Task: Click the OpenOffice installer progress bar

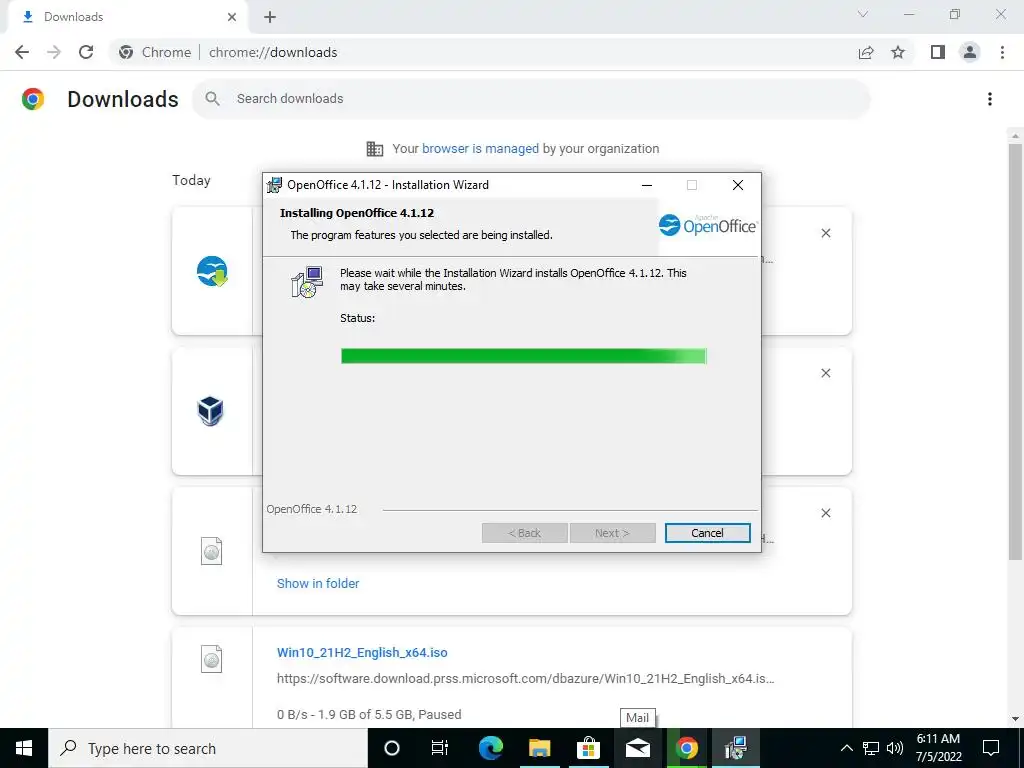Action: 523,356
